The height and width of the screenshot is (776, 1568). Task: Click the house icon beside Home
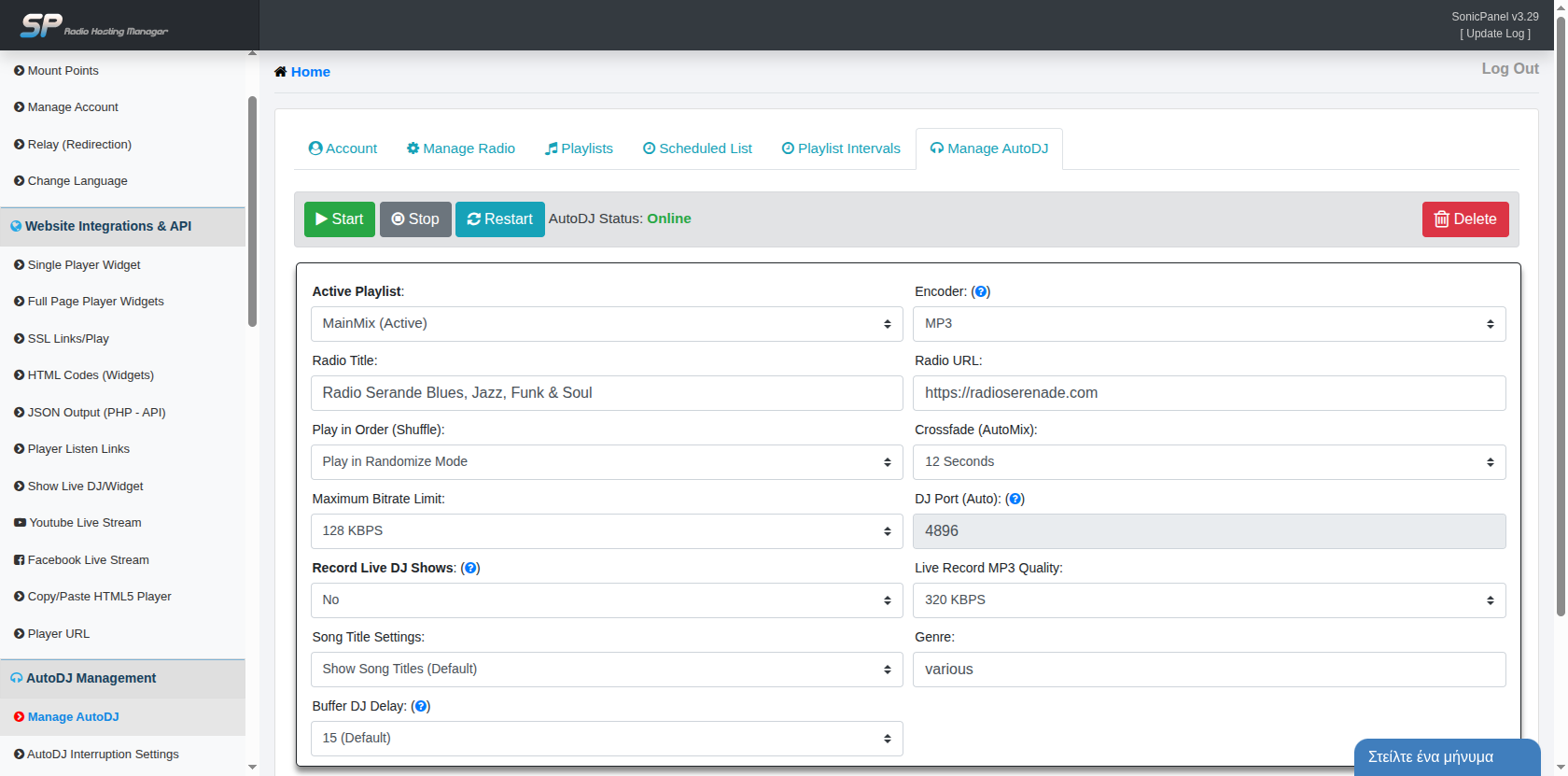[x=280, y=72]
